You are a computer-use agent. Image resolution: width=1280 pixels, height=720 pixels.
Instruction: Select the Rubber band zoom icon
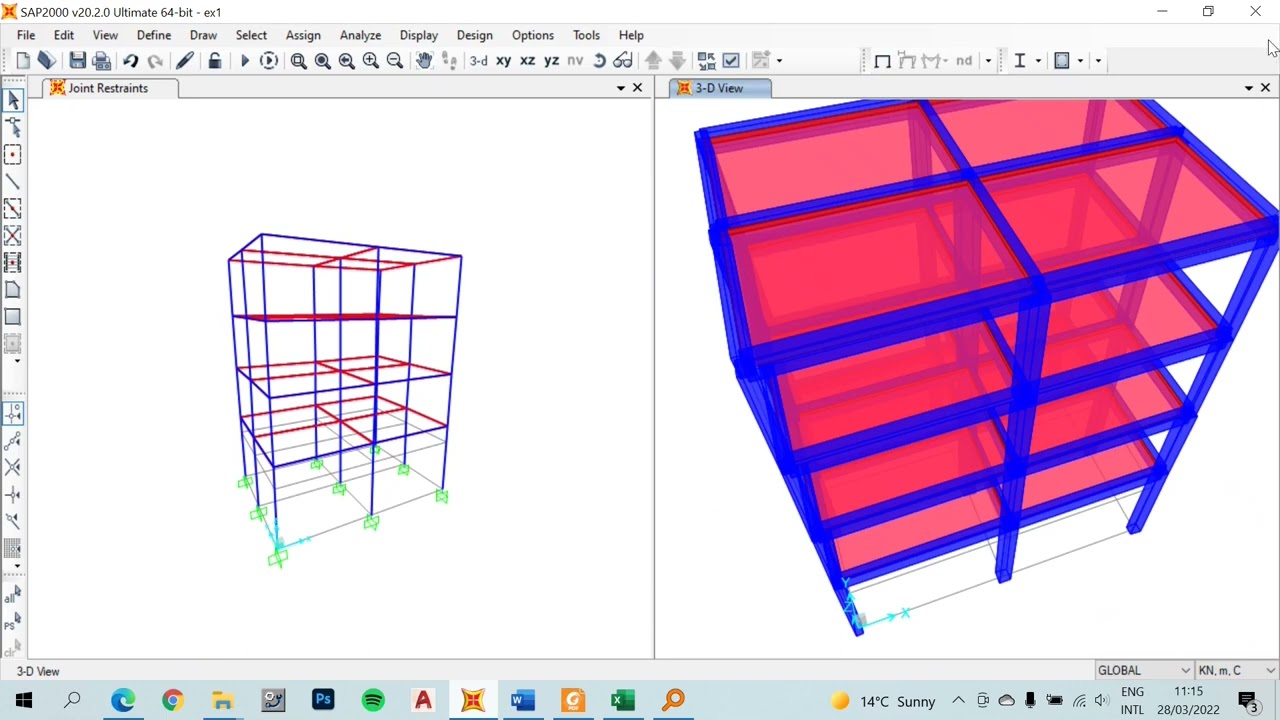[x=298, y=61]
